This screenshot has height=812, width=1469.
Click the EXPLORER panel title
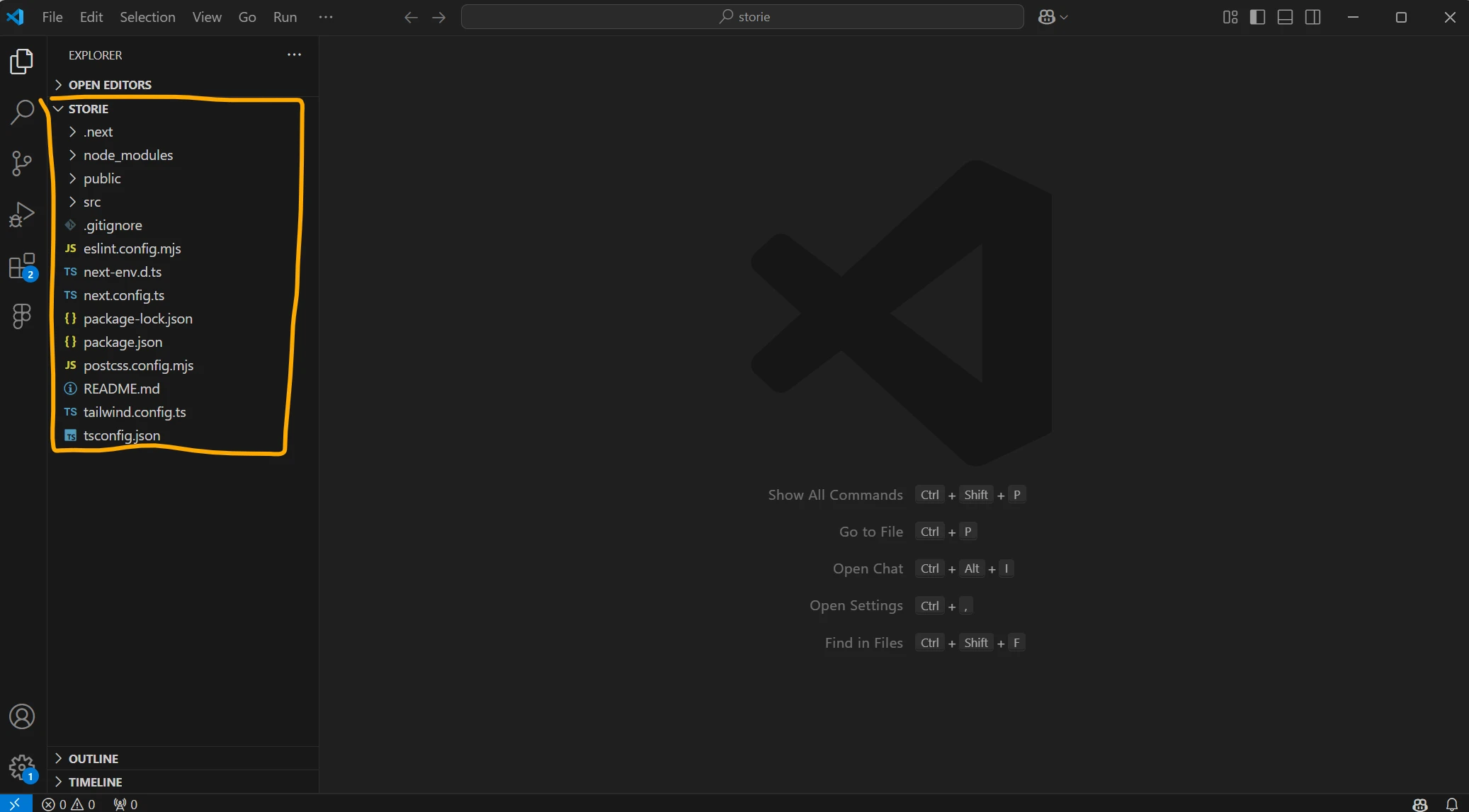[x=95, y=55]
